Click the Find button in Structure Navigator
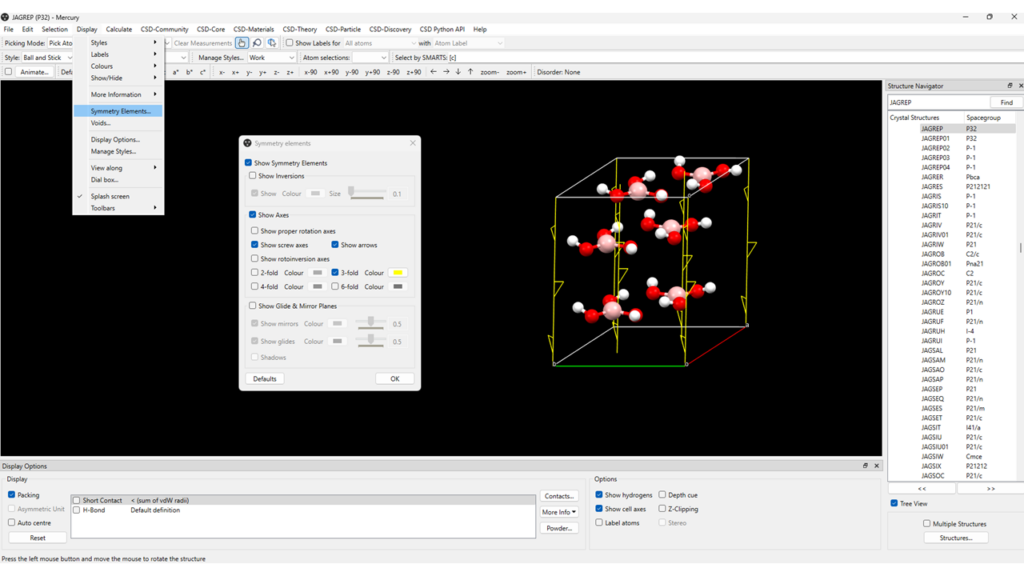 pyautogui.click(x=1006, y=102)
